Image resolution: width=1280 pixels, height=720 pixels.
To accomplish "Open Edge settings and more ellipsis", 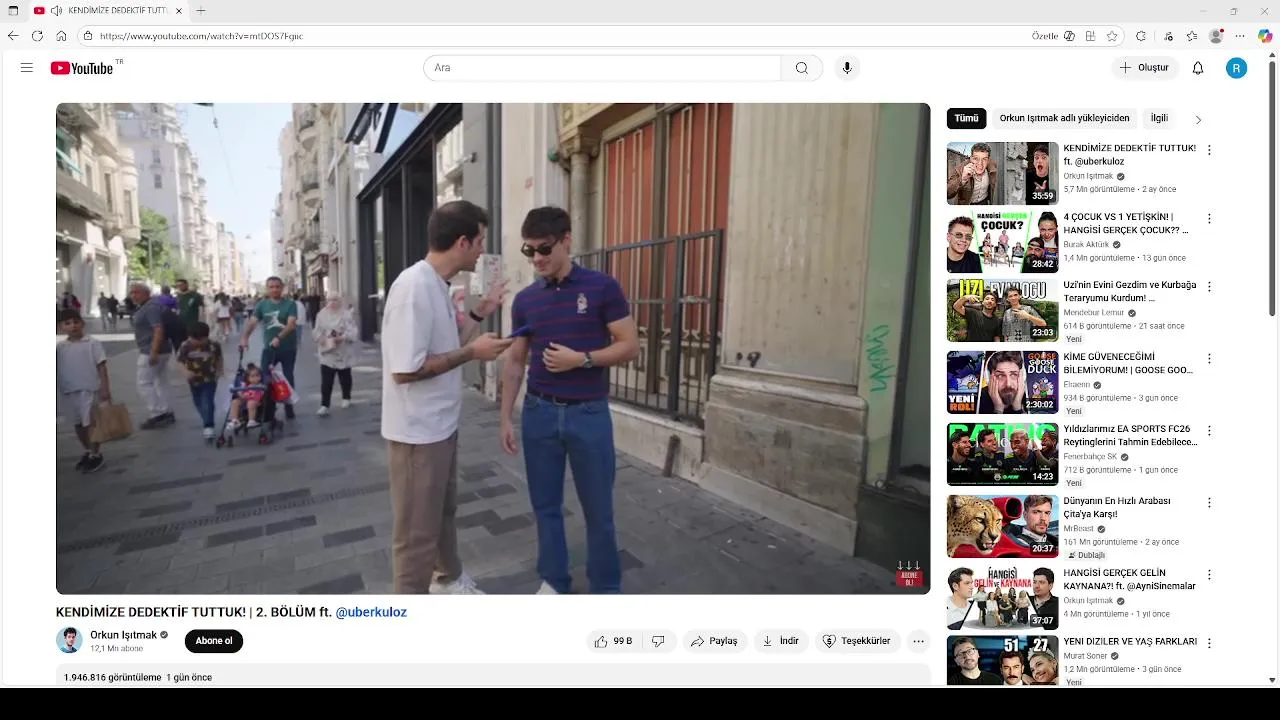I will point(1240,36).
